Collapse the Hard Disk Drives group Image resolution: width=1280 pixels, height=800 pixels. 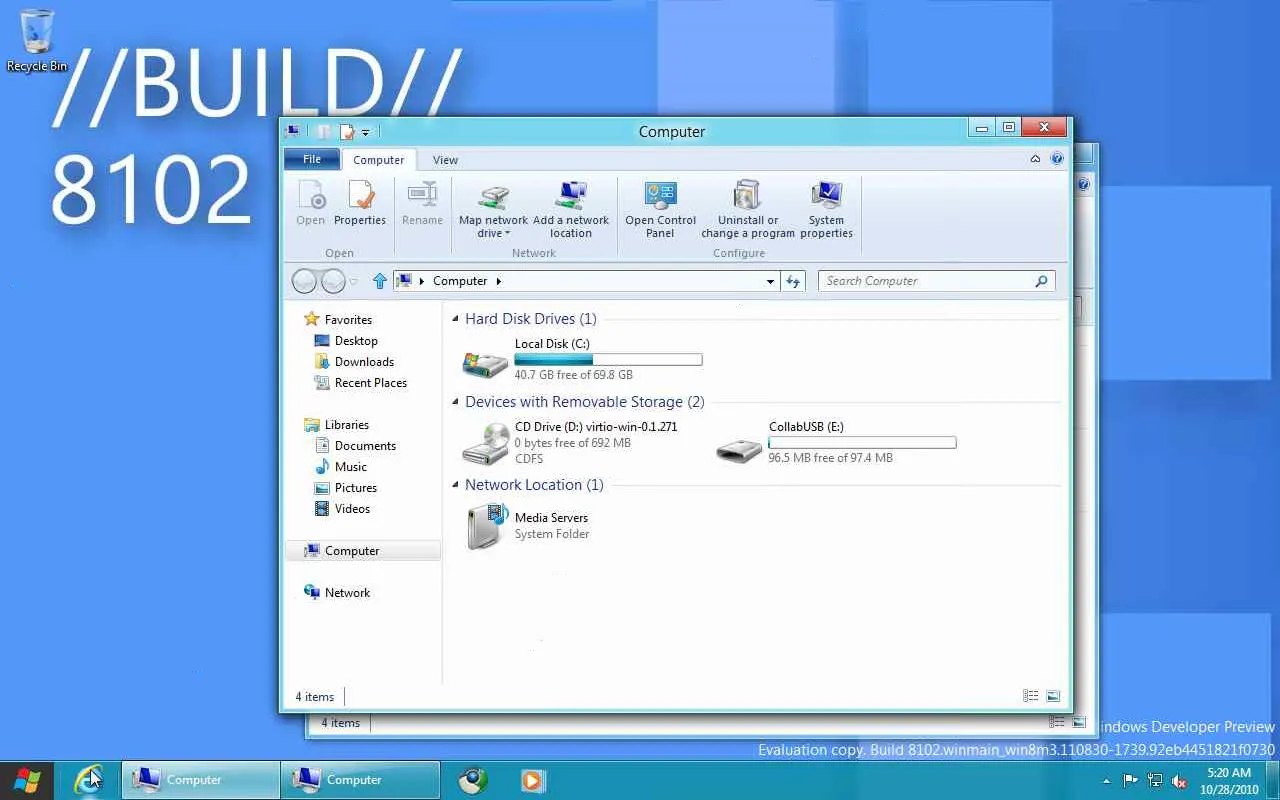tap(456, 319)
